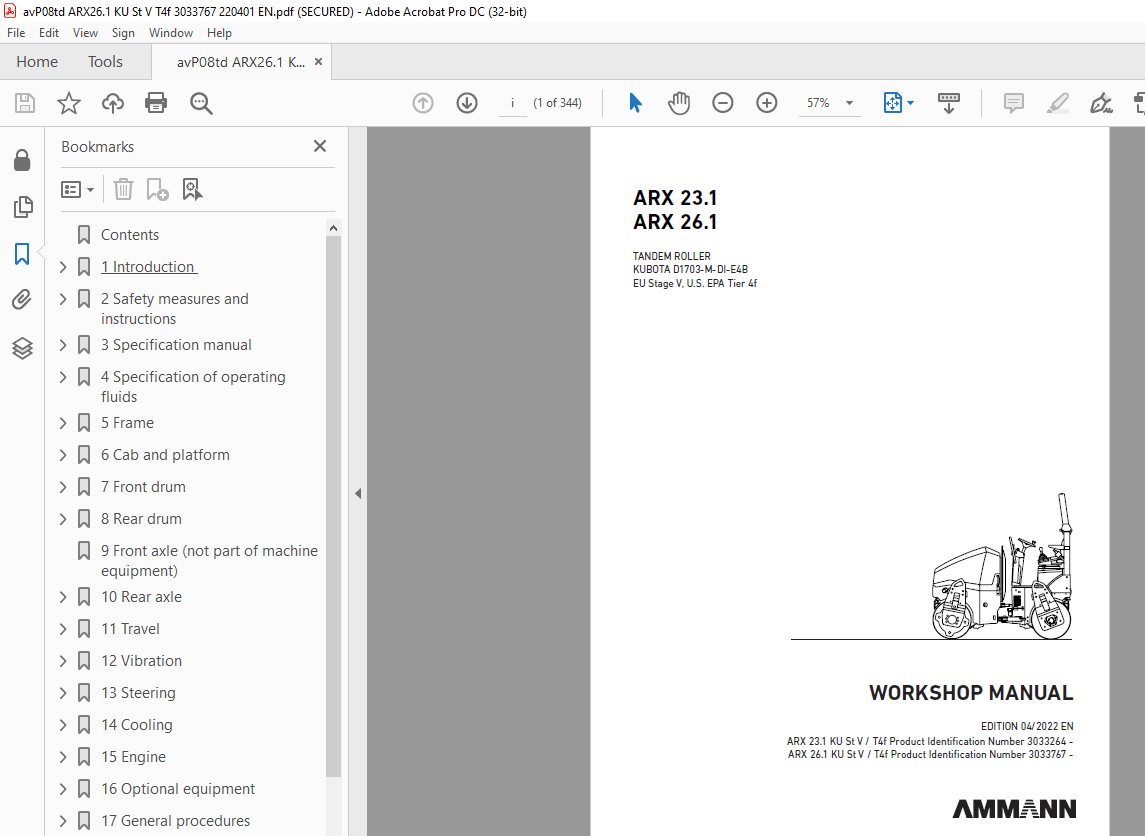The width and height of the screenshot is (1145, 836).
Task: Open the Help menu
Action: point(219,33)
